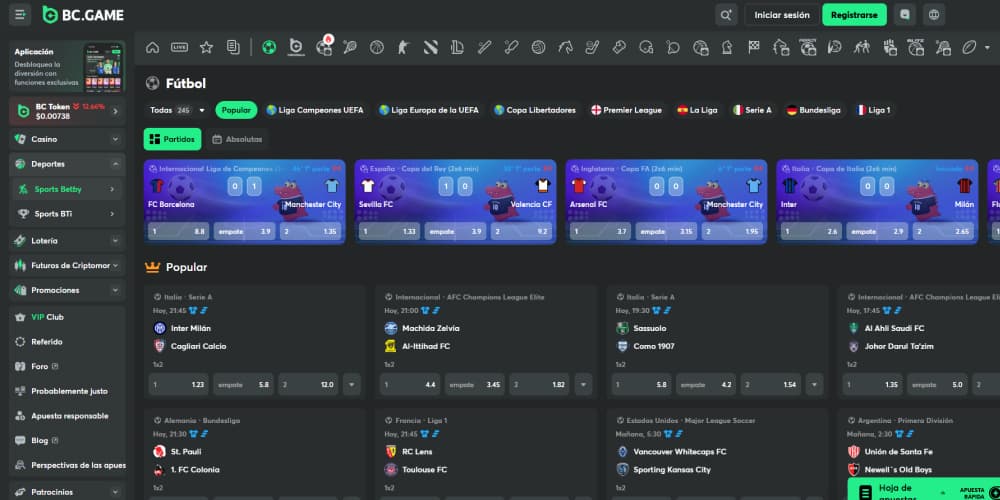The image size is (1000, 500).
Task: Select the volleyball sport icon
Action: pyautogui.click(x=538, y=47)
